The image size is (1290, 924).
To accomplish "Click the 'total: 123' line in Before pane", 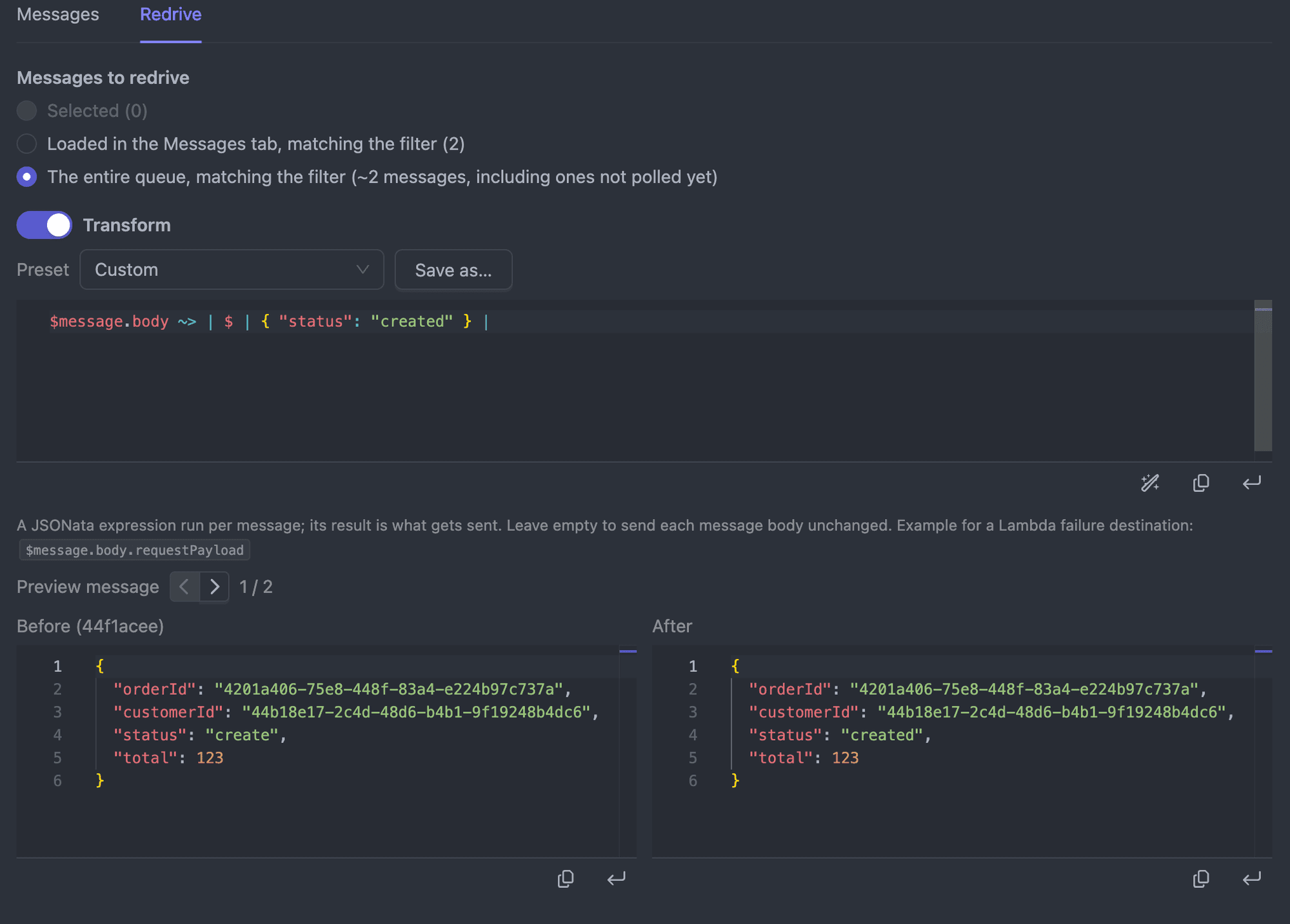I will (x=168, y=758).
